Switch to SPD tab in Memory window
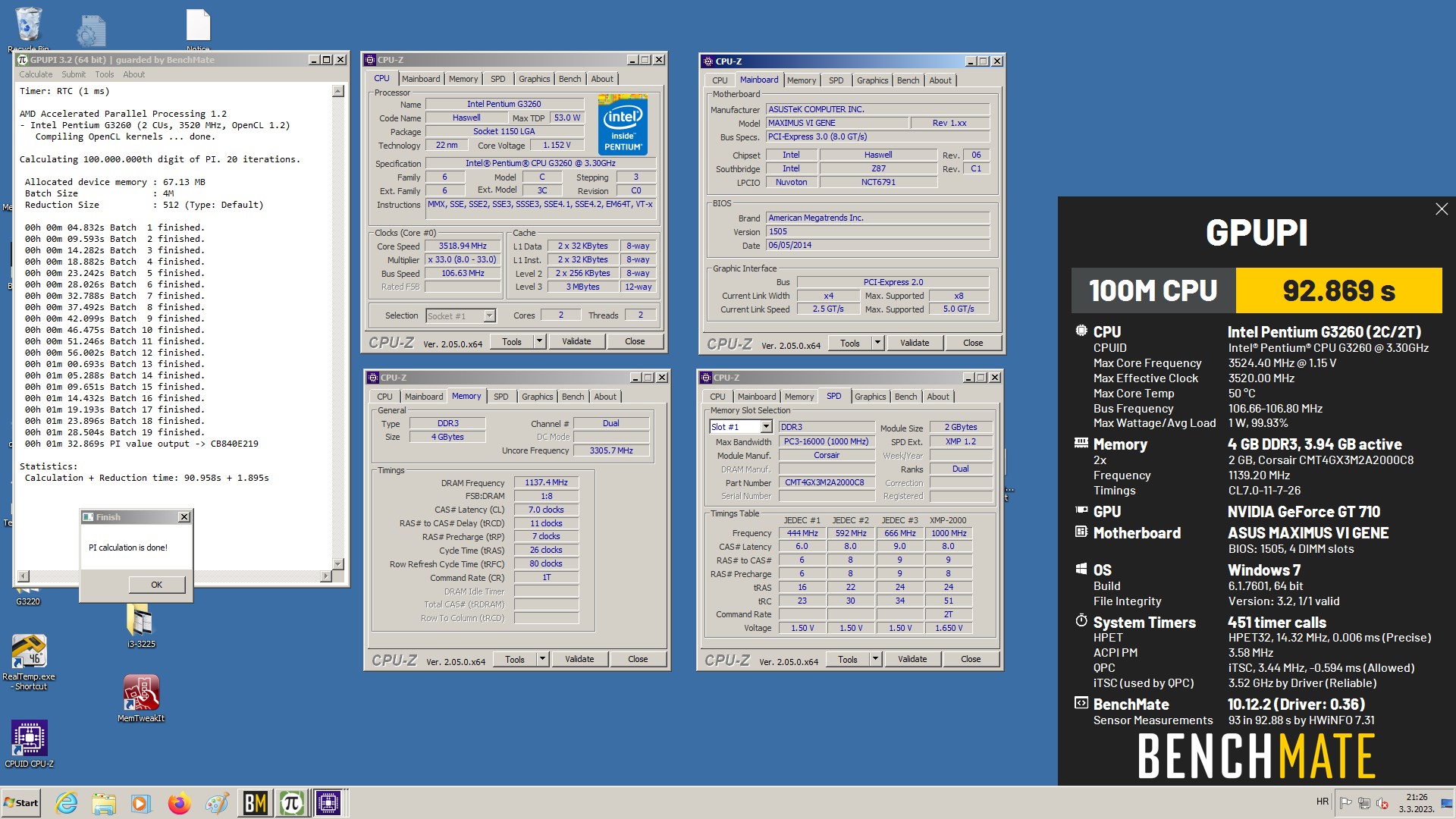This screenshot has width=1456, height=819. coord(501,397)
